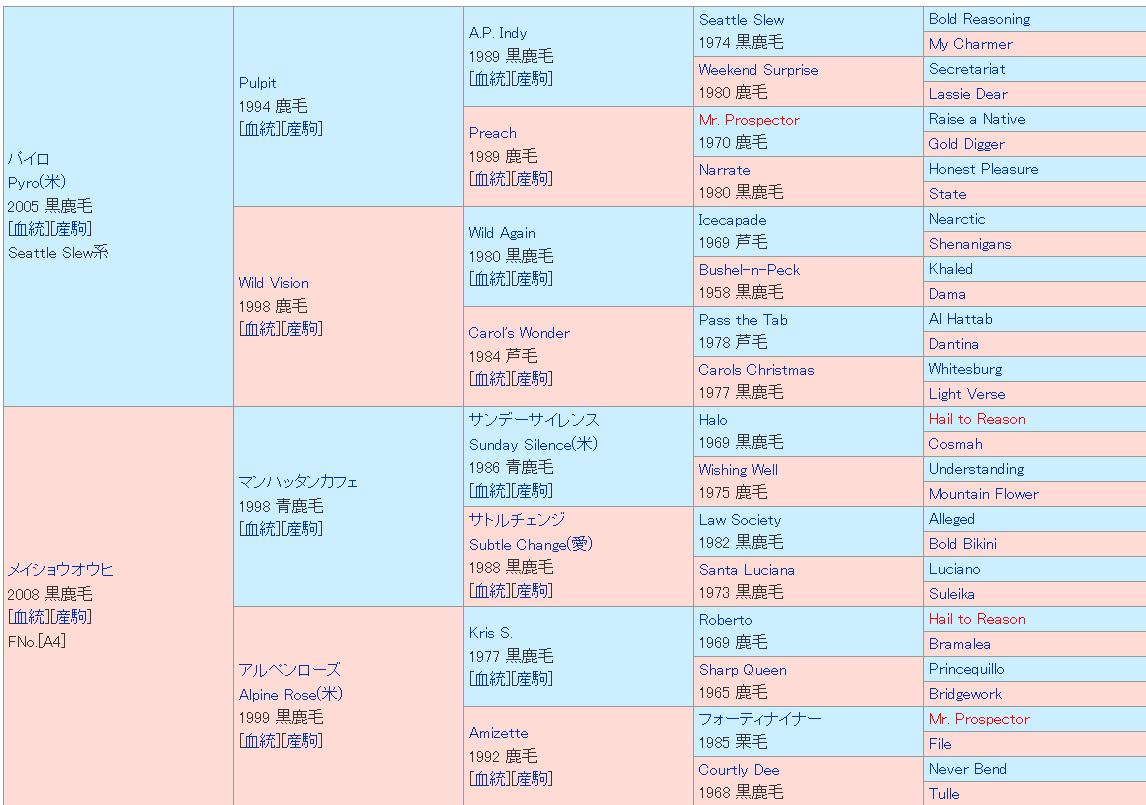Open the Alpine Rose link
The width and height of the screenshot is (1146, 805).
coord(290,694)
